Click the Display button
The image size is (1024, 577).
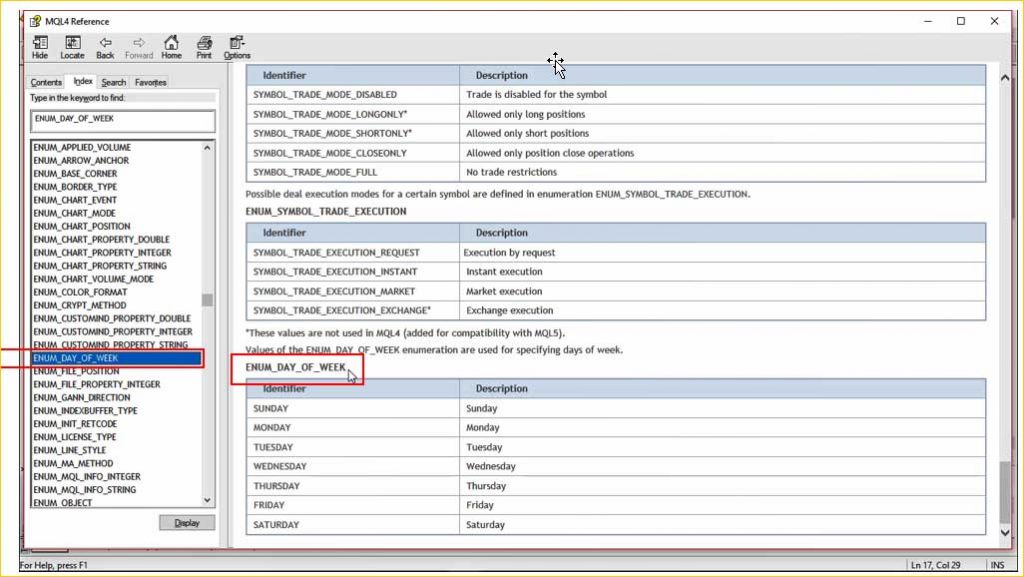(x=187, y=523)
